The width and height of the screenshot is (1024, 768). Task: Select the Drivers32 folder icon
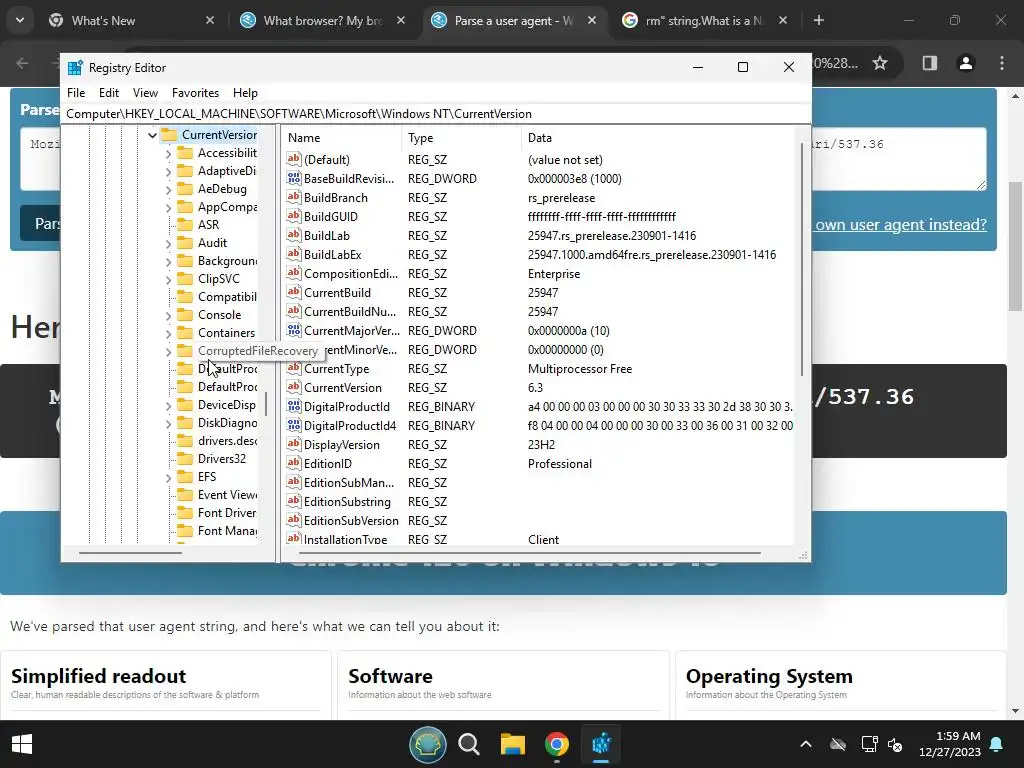tap(185, 458)
